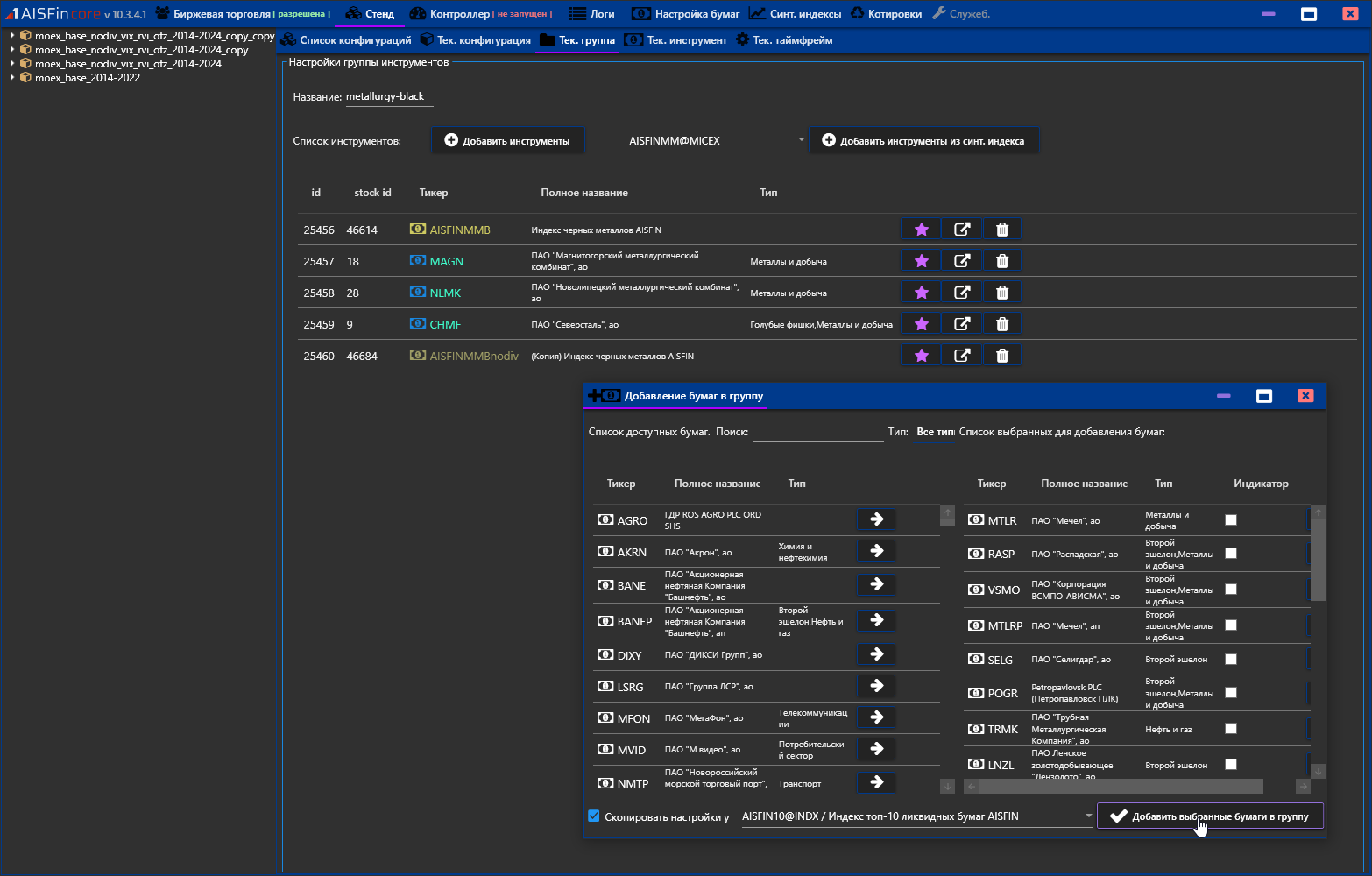This screenshot has width=1372, height=876.
Task: Open Настройка бумаг menu
Action: 686,14
